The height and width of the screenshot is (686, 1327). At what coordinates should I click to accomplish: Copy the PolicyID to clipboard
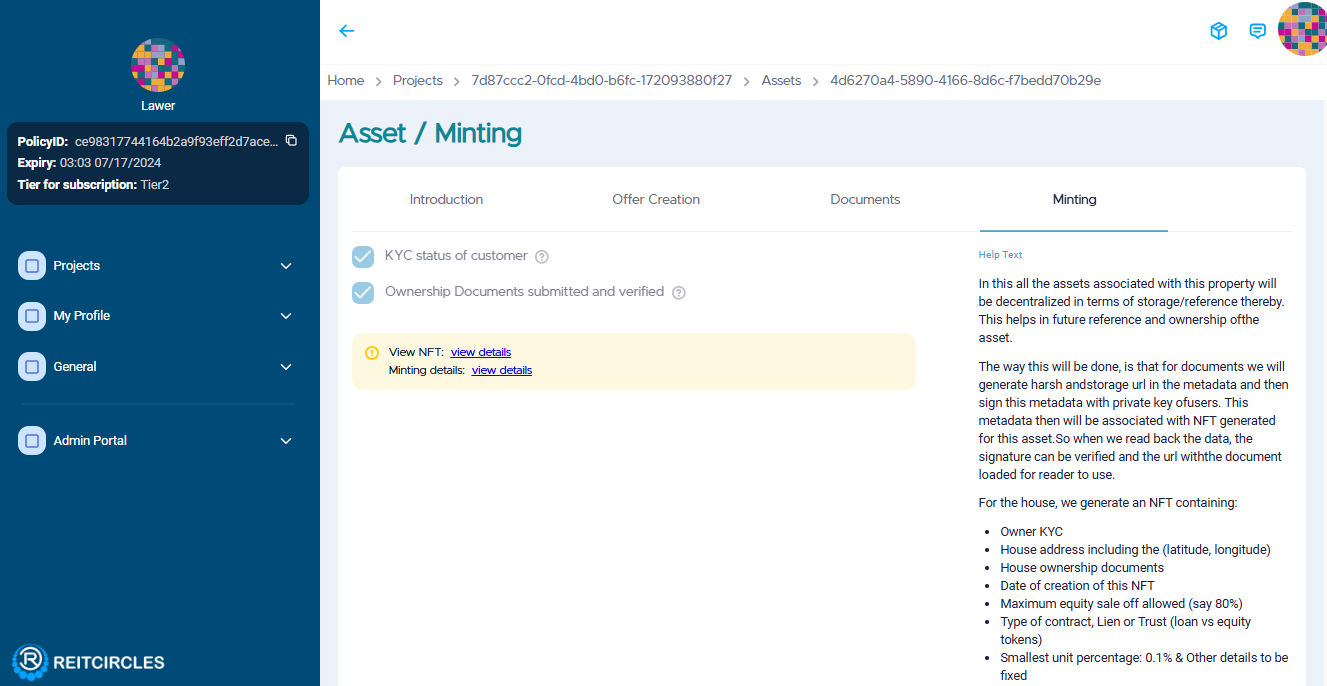(291, 141)
